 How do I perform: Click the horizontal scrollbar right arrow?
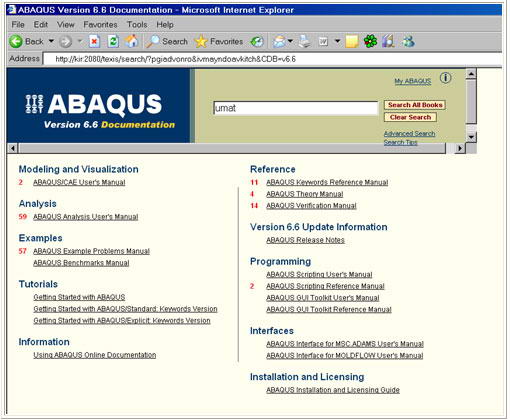[x=460, y=148]
